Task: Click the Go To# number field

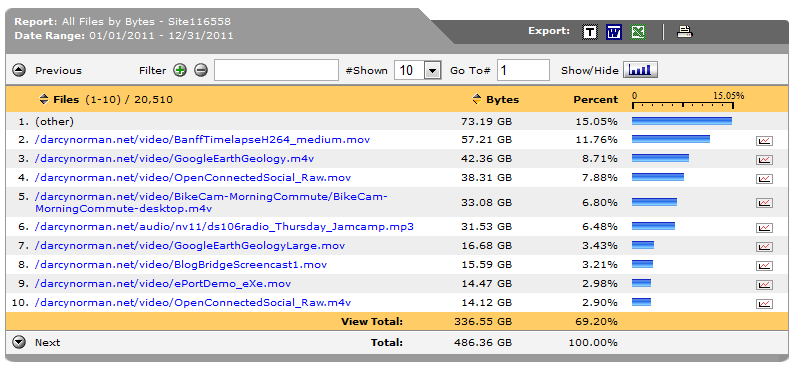Action: pos(523,70)
